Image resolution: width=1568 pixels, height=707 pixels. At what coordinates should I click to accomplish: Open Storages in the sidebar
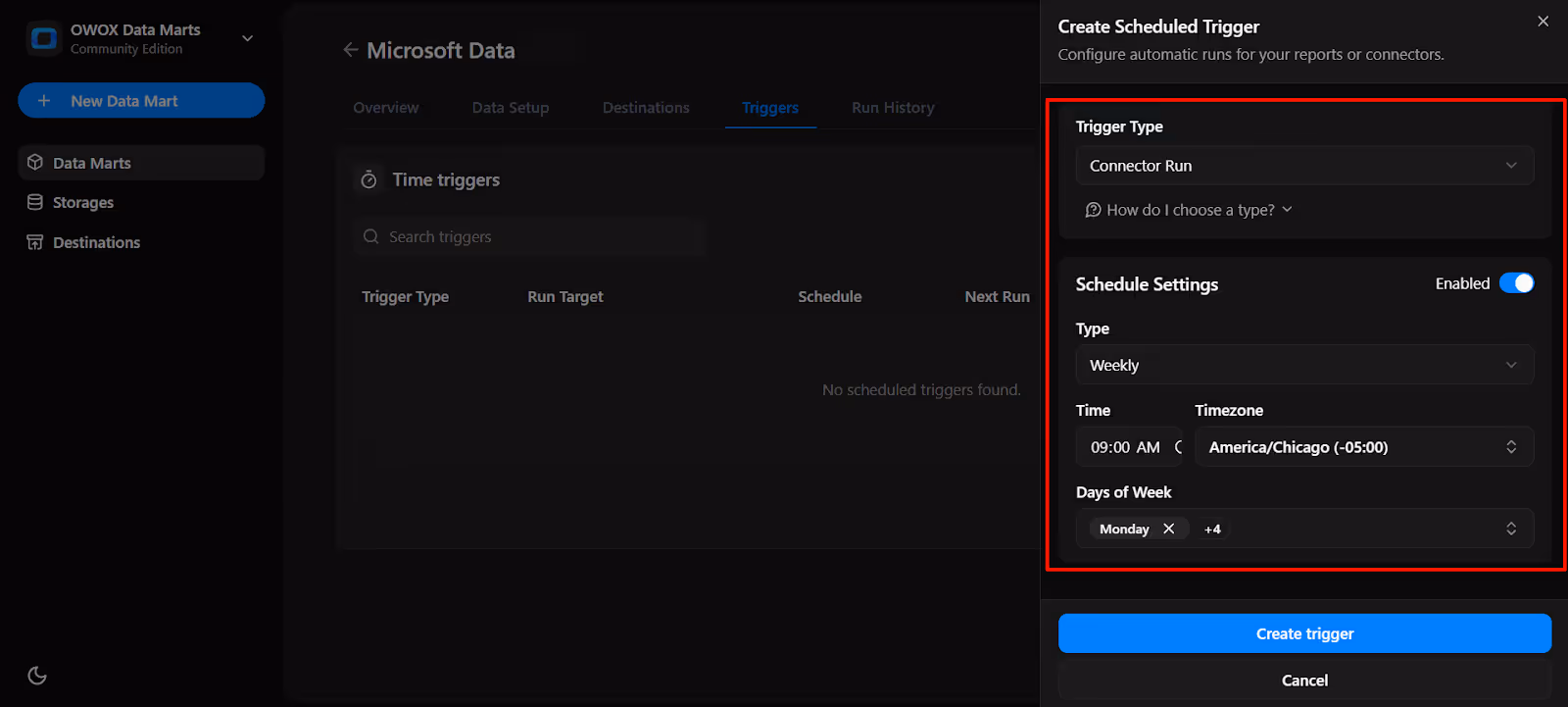click(141, 202)
